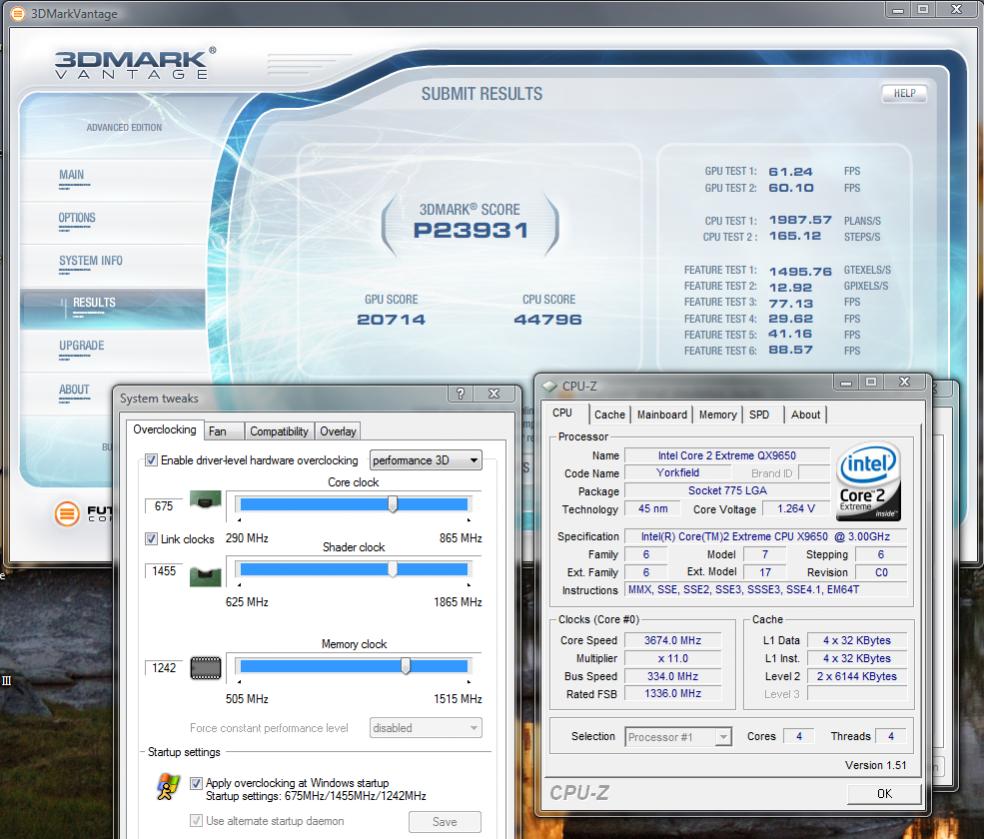The height and width of the screenshot is (839, 984).
Task: Open Force constant performance level dropdown
Action: [x=425, y=728]
